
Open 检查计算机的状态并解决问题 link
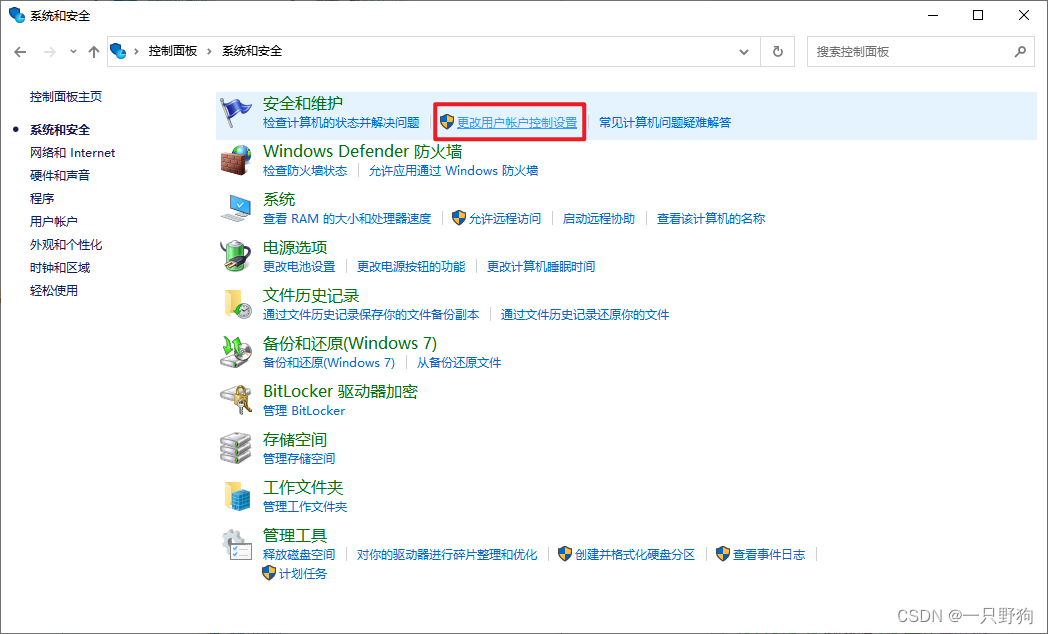[341, 123]
